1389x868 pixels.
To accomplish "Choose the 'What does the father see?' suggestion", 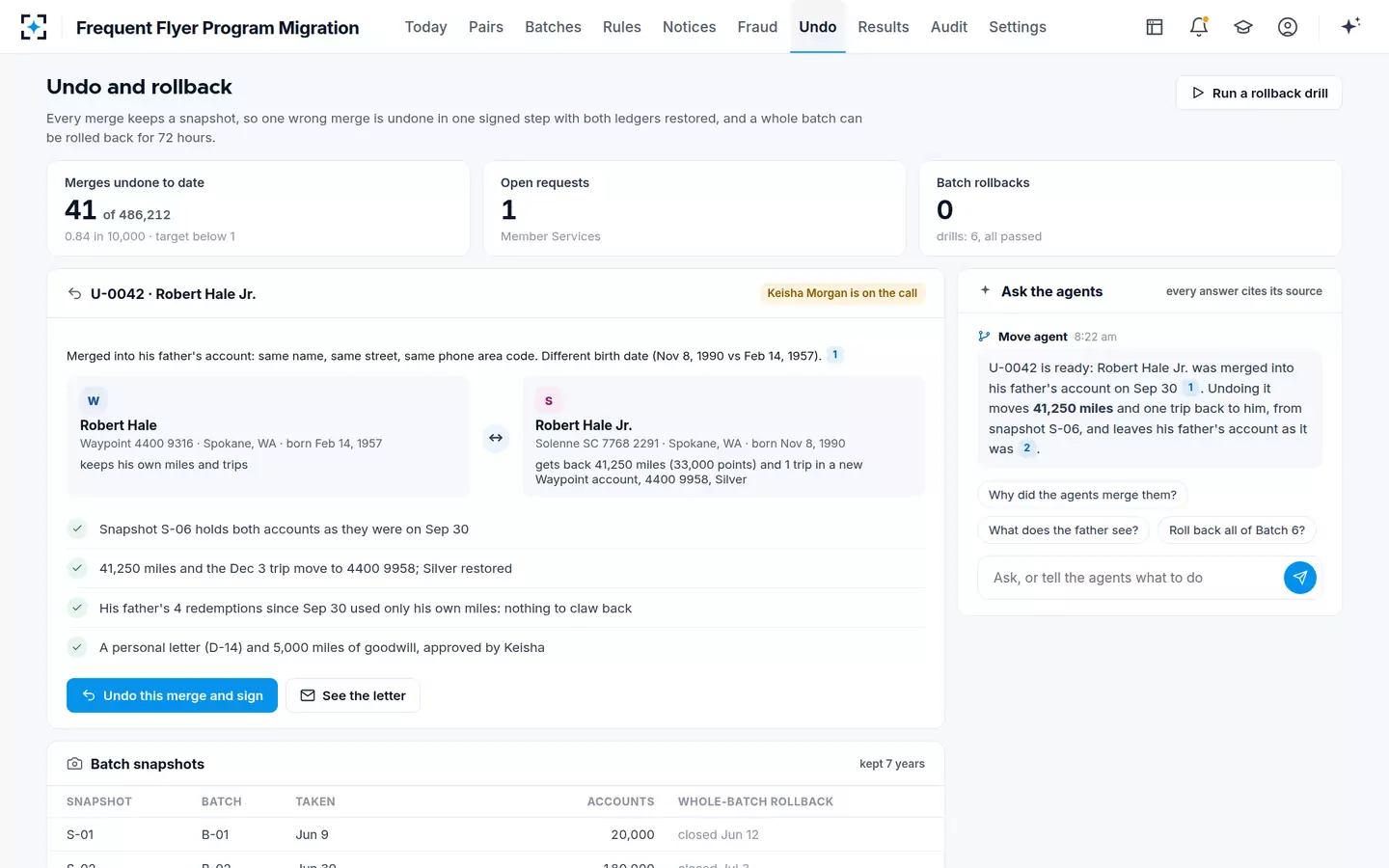I will 1063,530.
